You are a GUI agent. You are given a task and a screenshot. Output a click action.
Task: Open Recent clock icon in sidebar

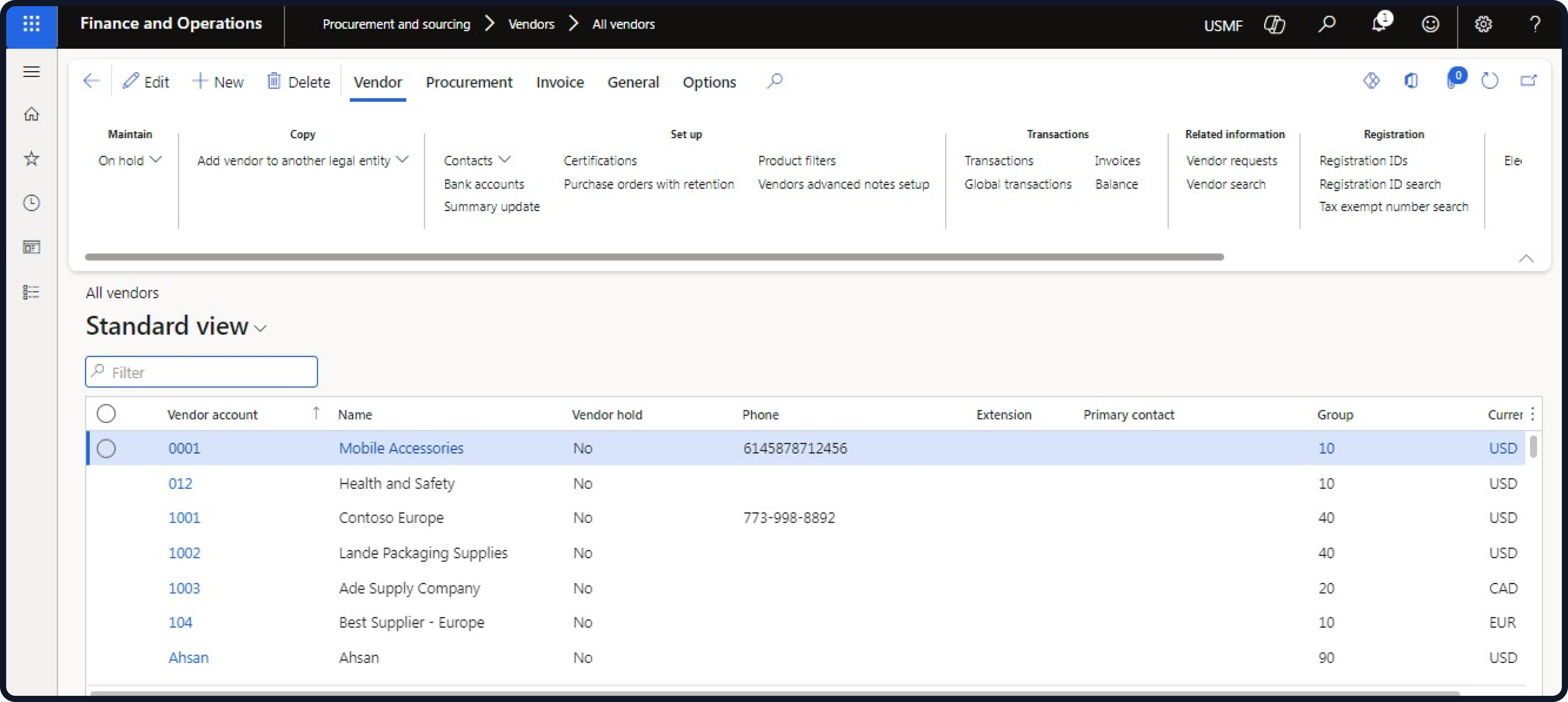(x=31, y=203)
